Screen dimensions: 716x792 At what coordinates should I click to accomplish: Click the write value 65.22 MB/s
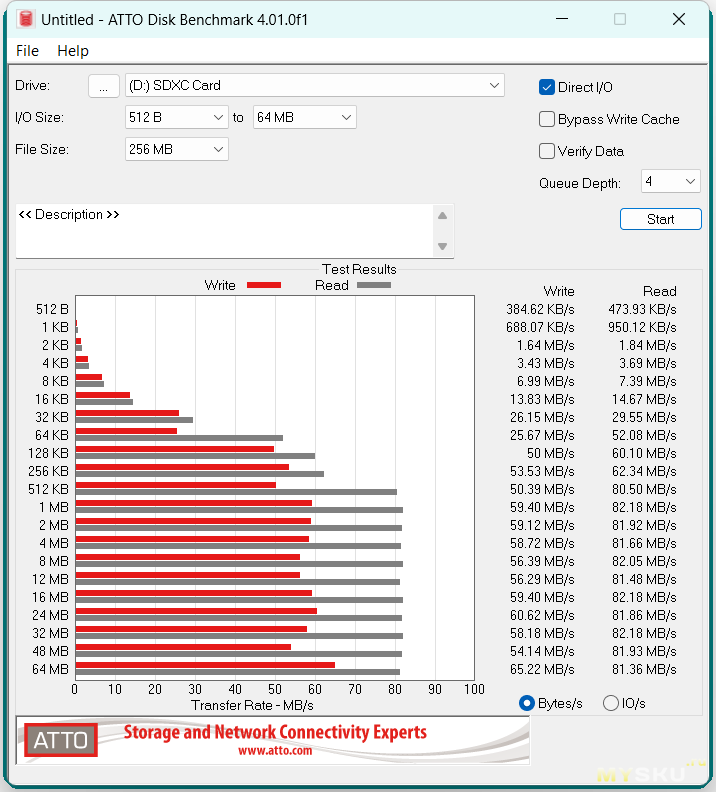point(542,670)
